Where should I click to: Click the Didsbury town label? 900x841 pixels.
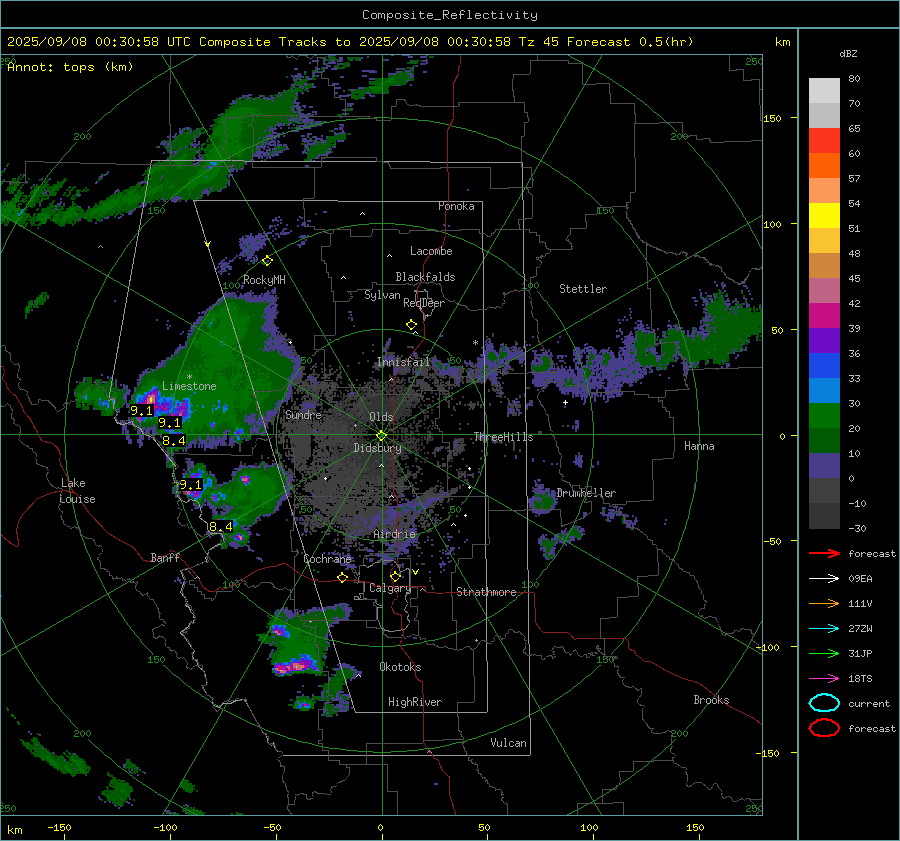tap(377, 448)
